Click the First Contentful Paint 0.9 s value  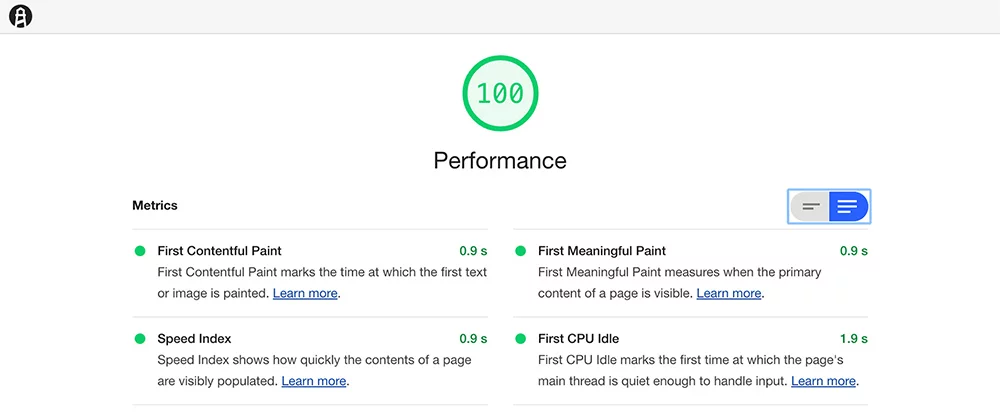pyautogui.click(x=473, y=251)
